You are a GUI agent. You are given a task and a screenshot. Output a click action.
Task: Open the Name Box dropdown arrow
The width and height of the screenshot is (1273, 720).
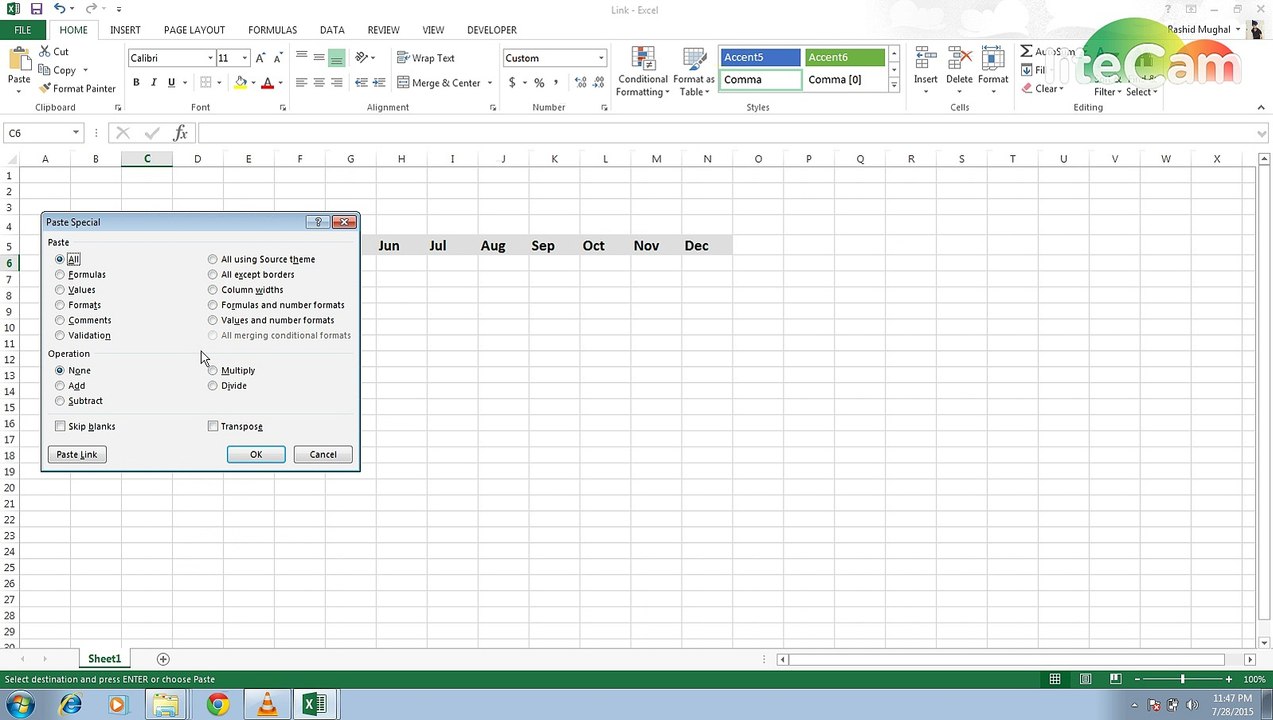pyautogui.click(x=75, y=133)
